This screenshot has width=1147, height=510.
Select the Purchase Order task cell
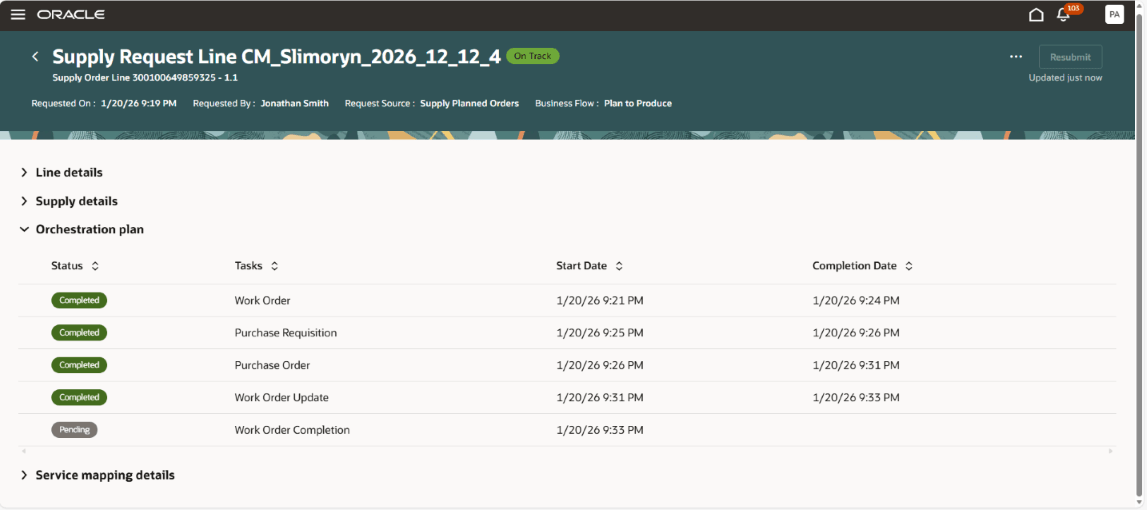coord(272,364)
